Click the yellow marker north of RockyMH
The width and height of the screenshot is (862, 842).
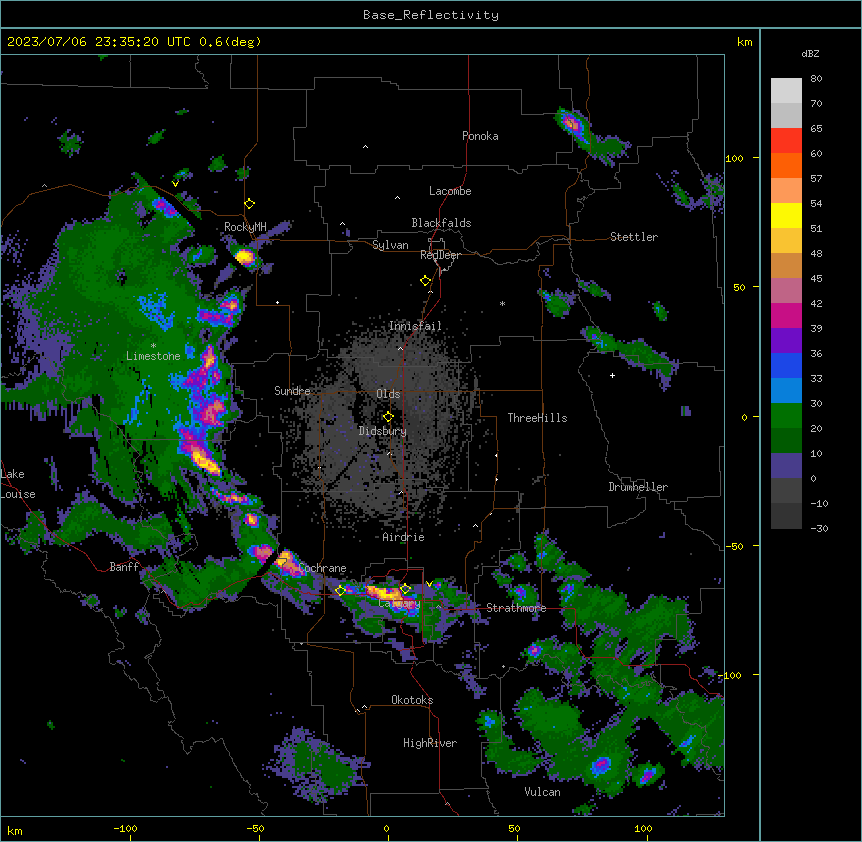pyautogui.click(x=249, y=204)
